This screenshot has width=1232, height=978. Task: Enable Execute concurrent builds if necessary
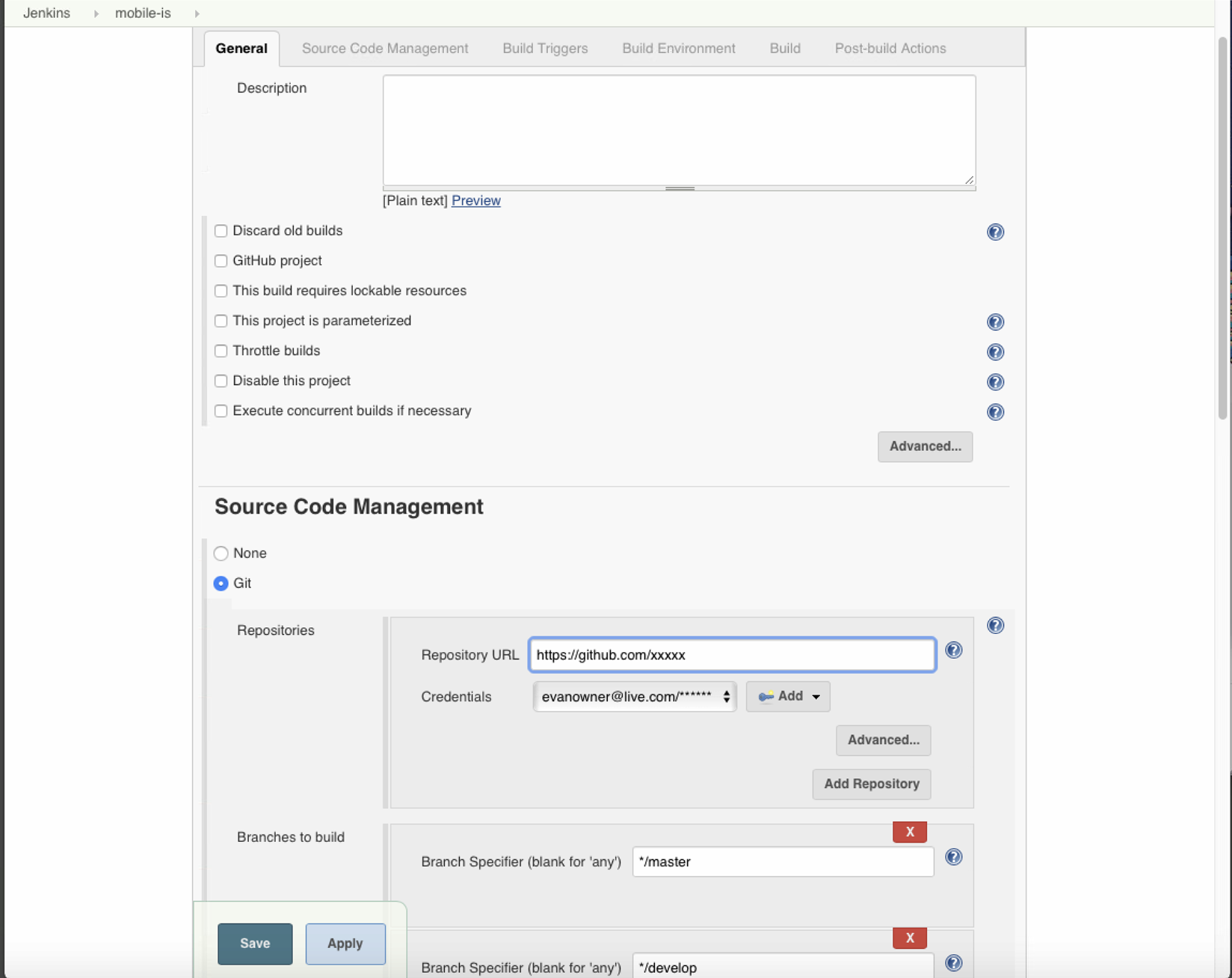221,410
